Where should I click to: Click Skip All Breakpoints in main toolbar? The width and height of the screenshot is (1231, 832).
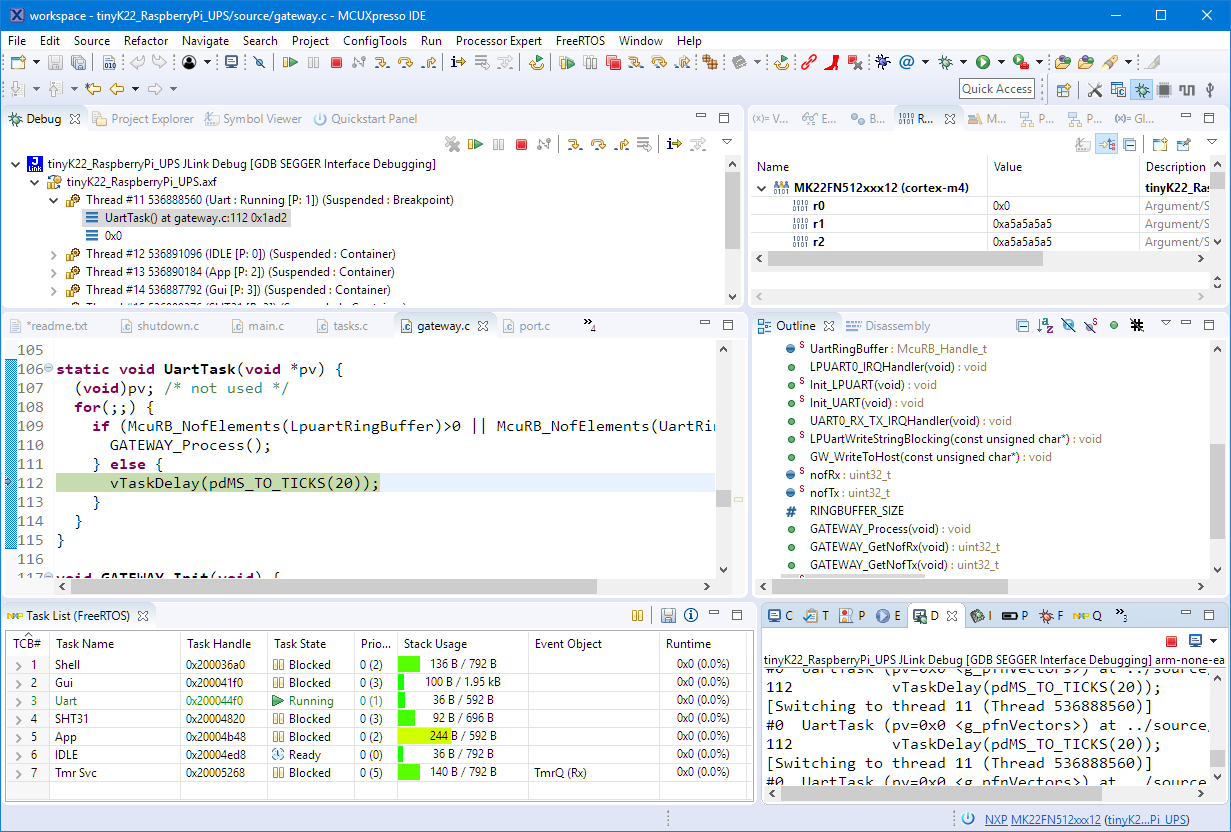tap(259, 63)
